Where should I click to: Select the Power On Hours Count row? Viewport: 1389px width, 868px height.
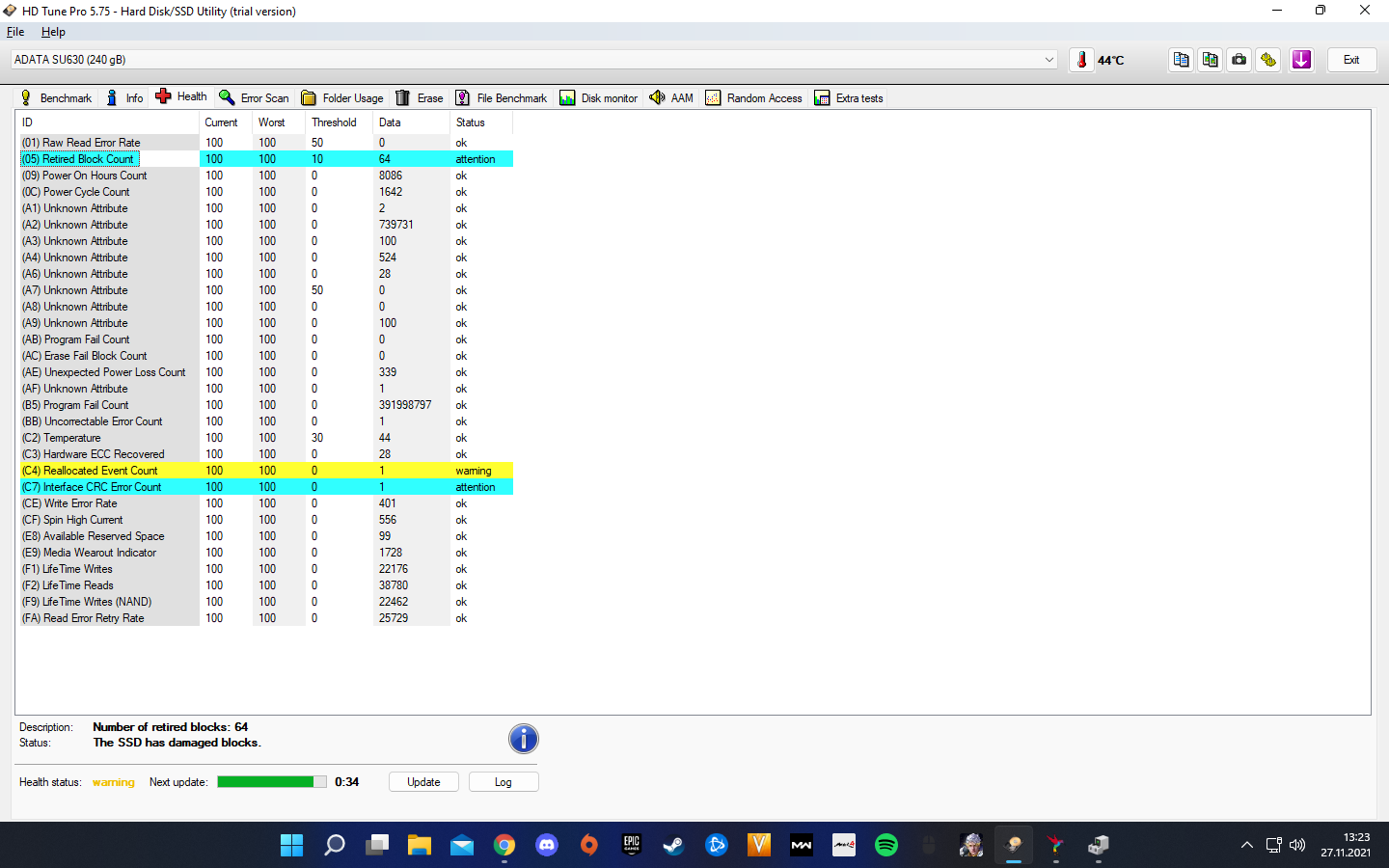point(266,176)
